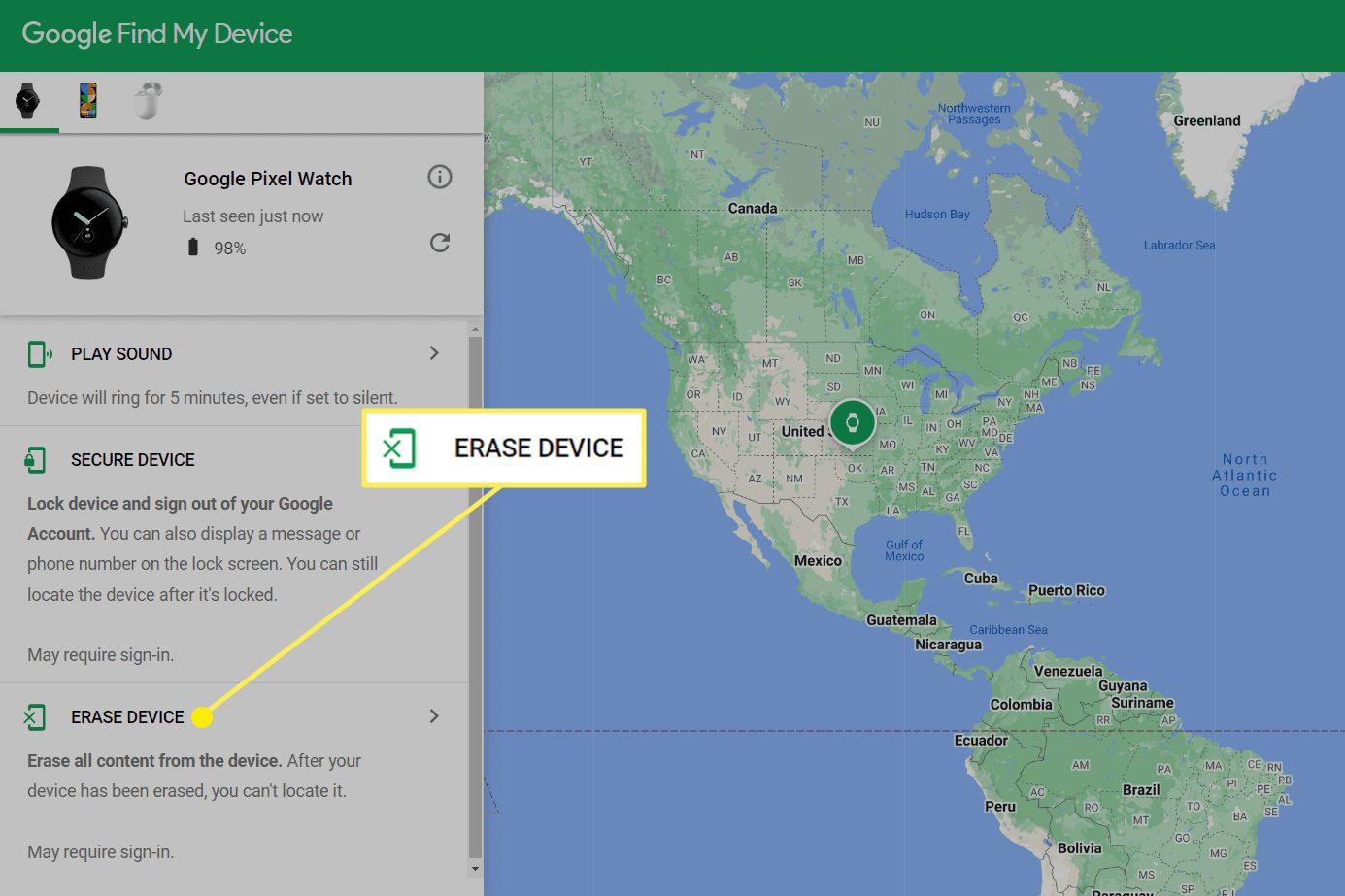
Task: Click the Colombia label on the map
Action: [x=1021, y=705]
